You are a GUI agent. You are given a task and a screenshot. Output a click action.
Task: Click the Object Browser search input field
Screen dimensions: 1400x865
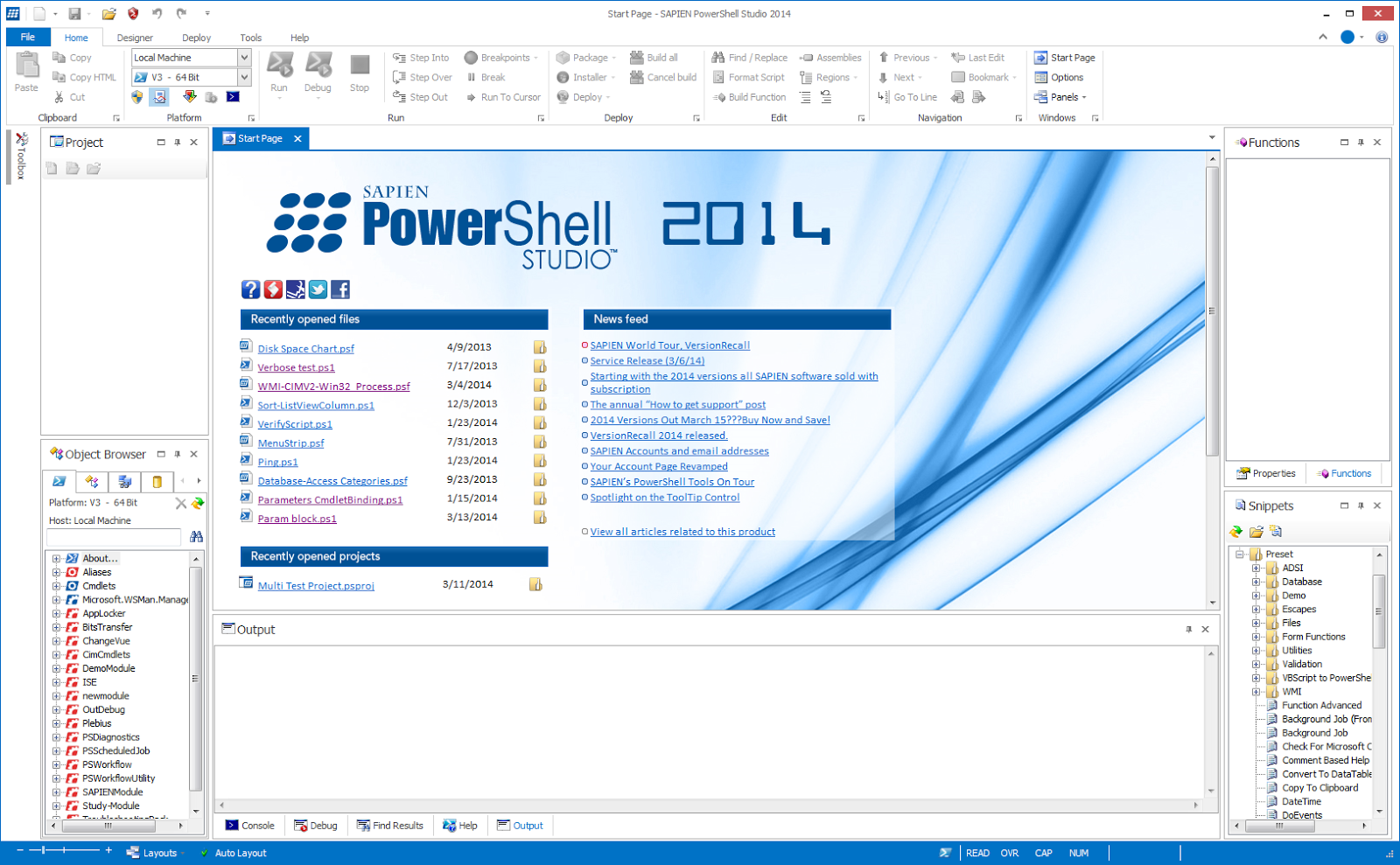coord(115,536)
